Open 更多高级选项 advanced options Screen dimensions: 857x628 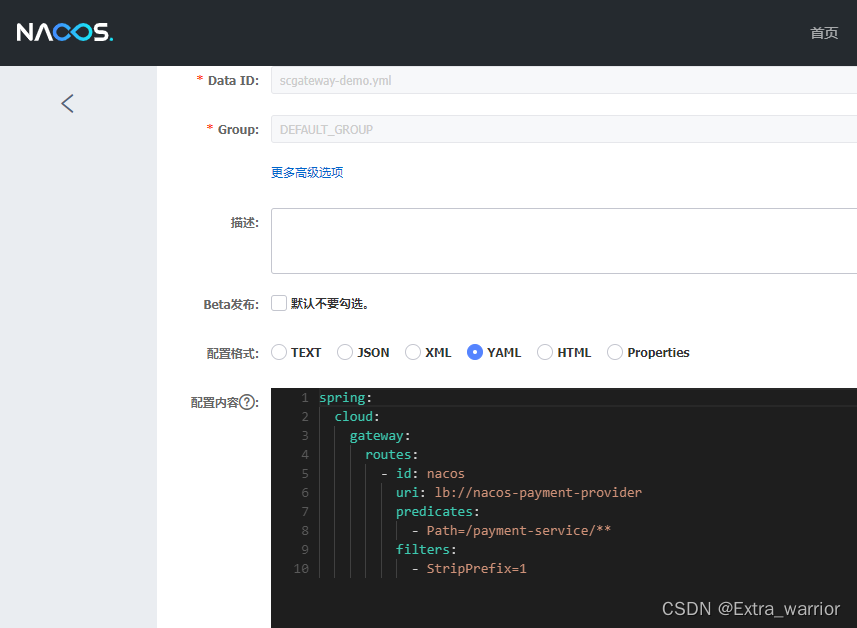(x=305, y=172)
